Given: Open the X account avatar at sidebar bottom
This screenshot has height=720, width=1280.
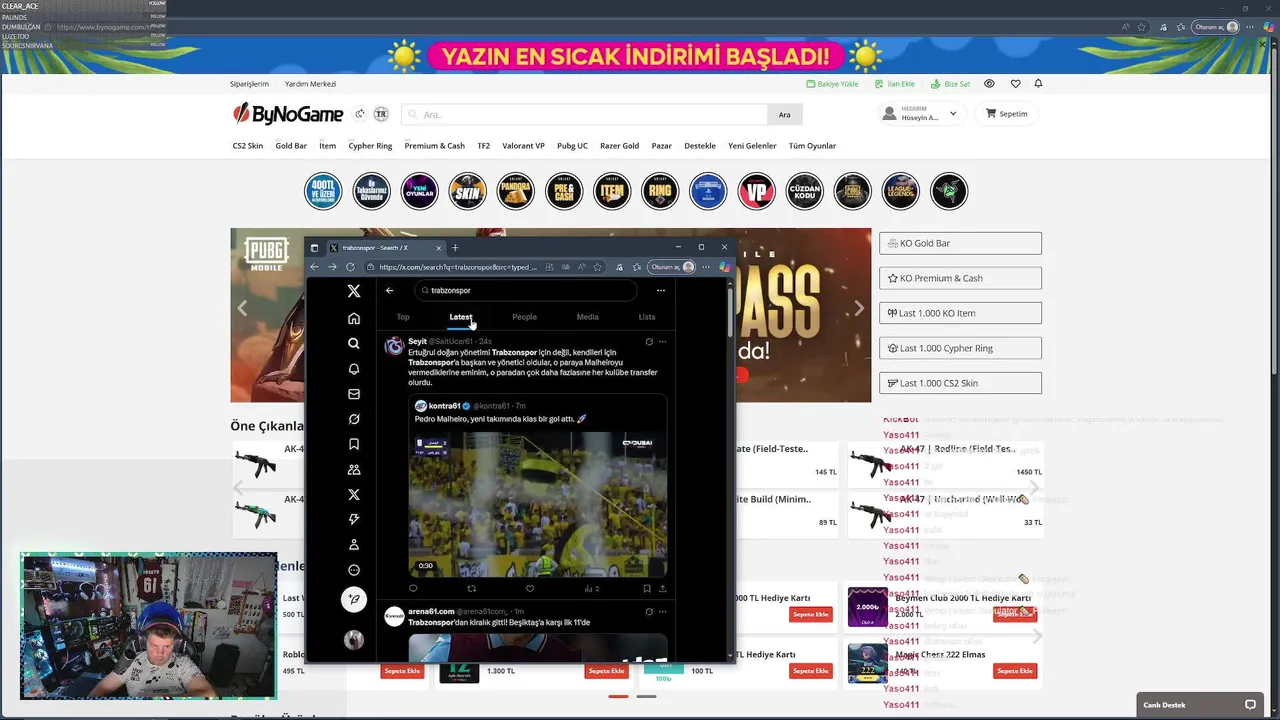Looking at the screenshot, I should [x=354, y=640].
